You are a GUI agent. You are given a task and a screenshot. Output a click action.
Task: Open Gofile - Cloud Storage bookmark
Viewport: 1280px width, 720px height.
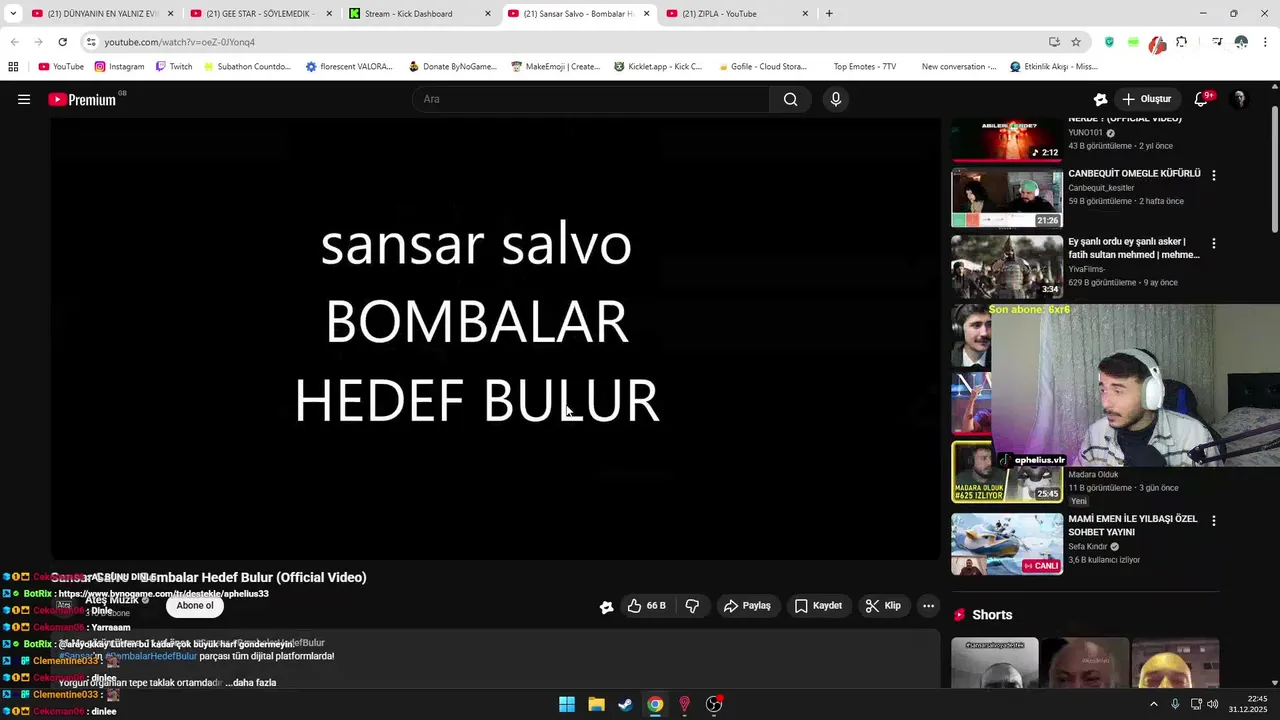[762, 67]
